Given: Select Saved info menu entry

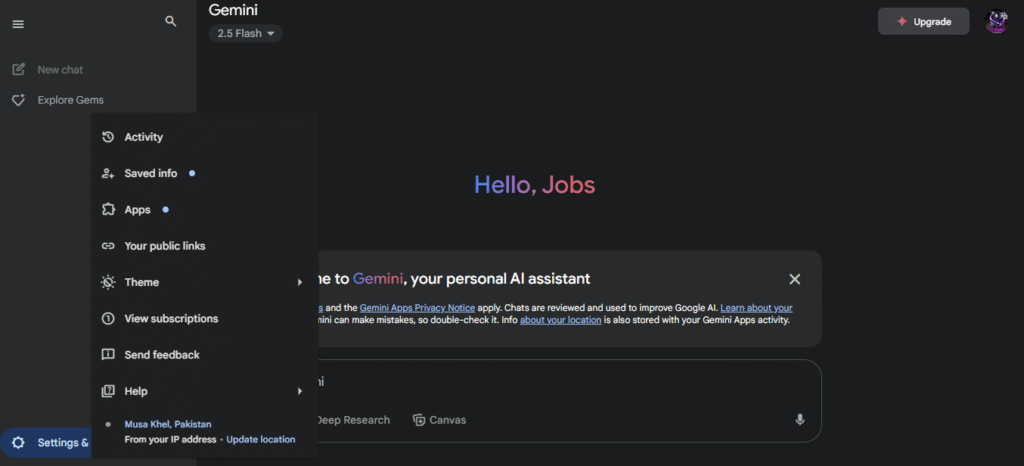Looking at the screenshot, I should (205, 174).
